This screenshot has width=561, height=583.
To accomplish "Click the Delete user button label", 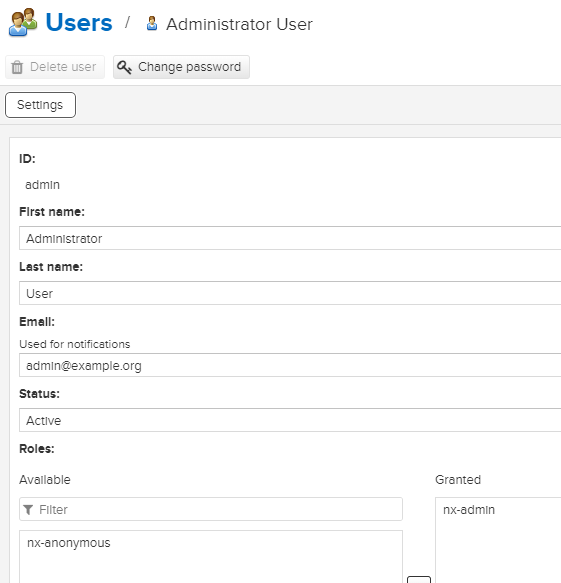I will [63, 67].
